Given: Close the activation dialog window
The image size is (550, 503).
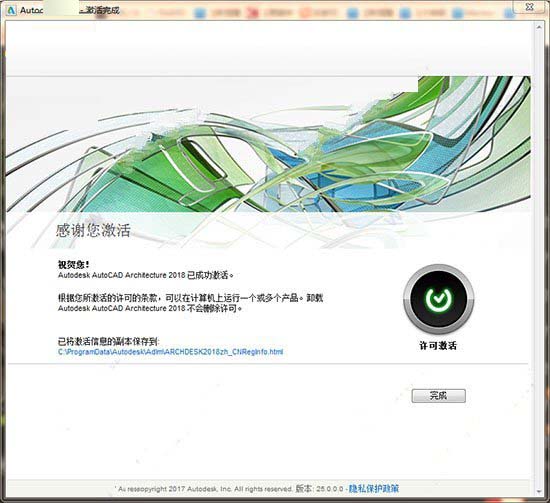Looking at the screenshot, I should click(x=529, y=7).
